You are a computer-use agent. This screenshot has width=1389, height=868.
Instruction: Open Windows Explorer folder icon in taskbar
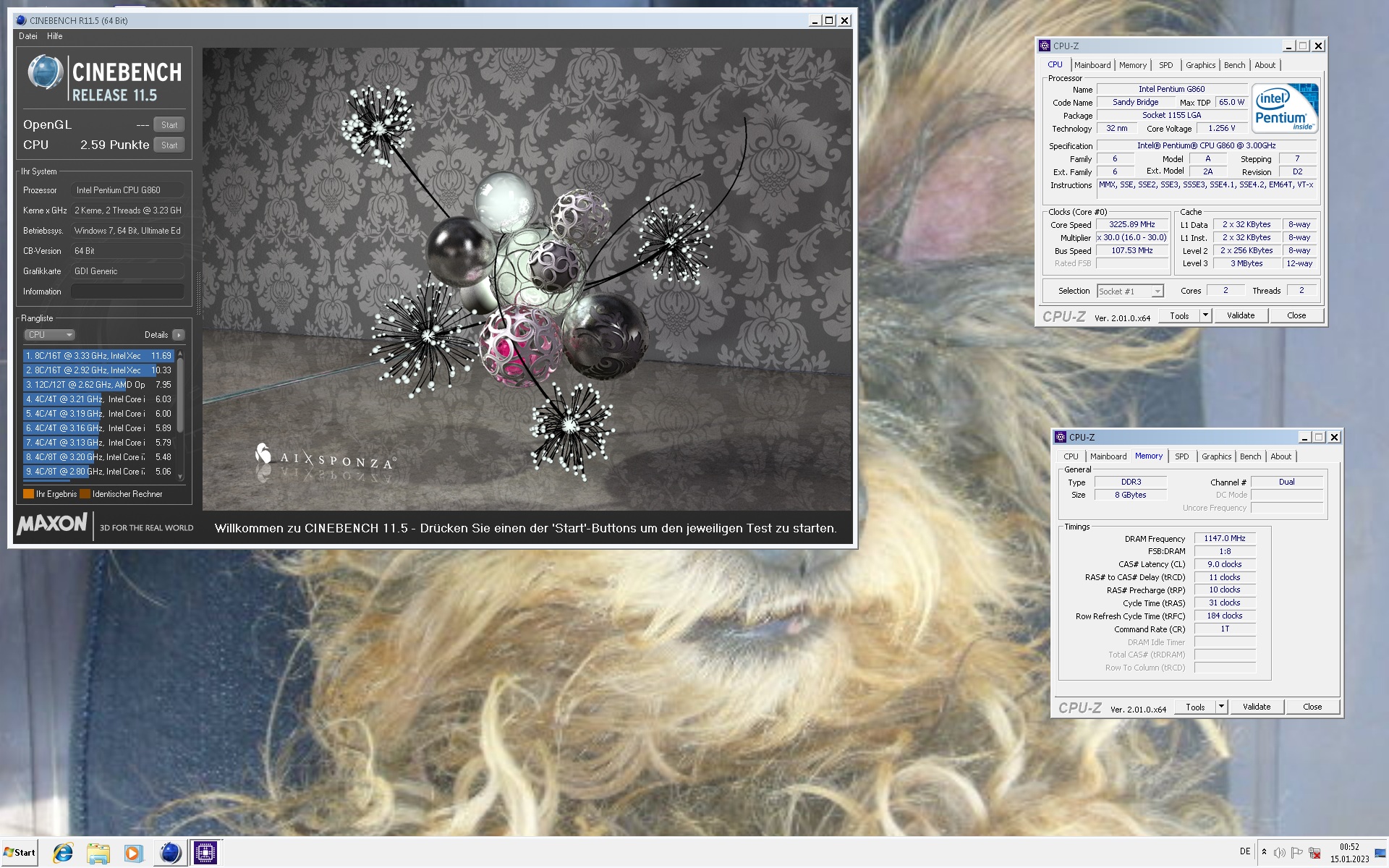click(x=98, y=853)
